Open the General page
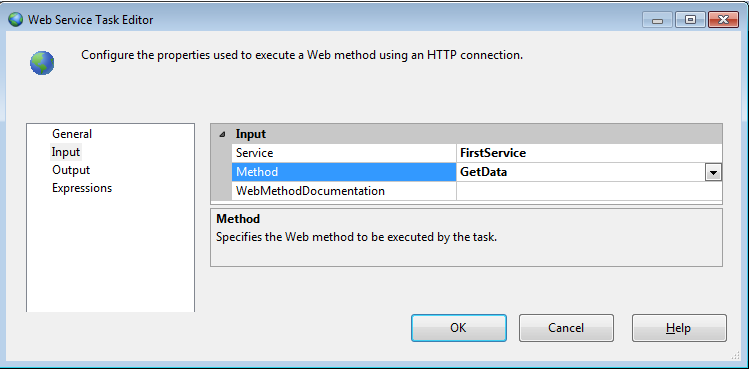This screenshot has width=749, height=369. 72,134
